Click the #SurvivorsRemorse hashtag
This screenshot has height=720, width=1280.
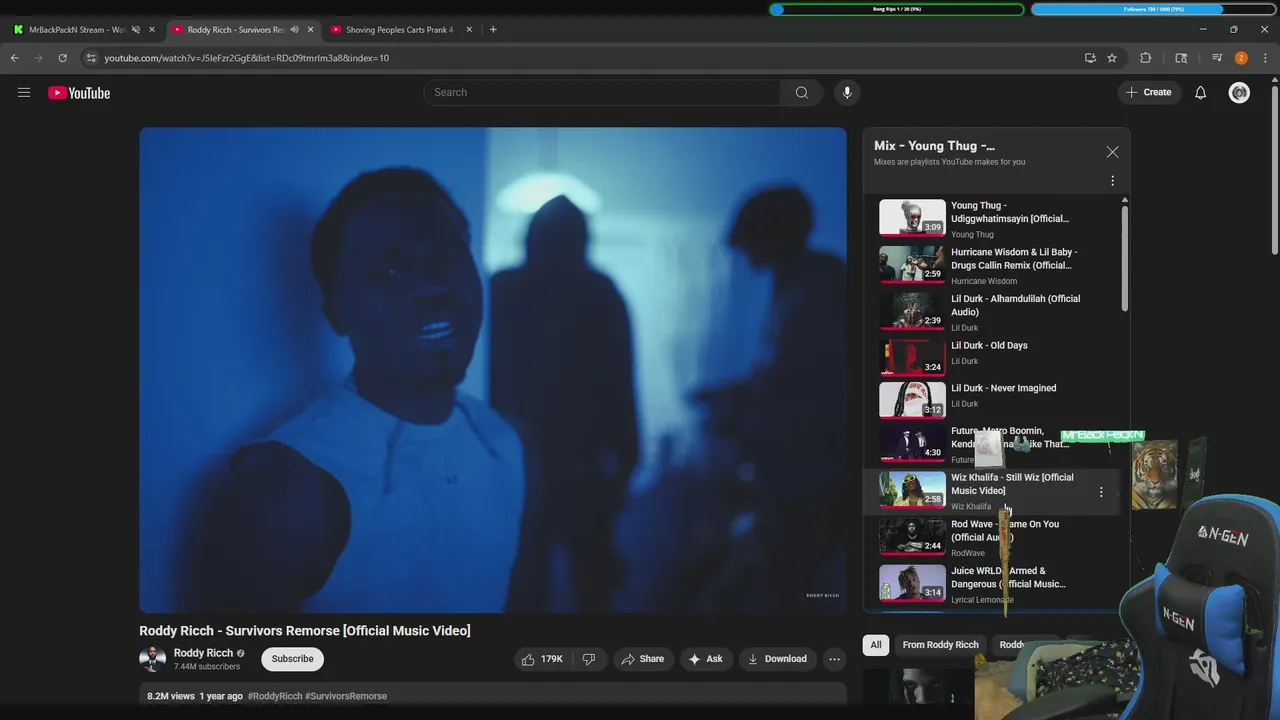click(346, 696)
